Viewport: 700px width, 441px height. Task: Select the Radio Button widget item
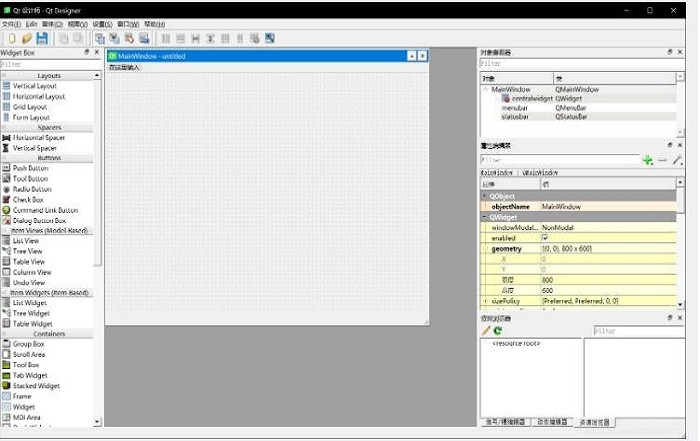31,189
